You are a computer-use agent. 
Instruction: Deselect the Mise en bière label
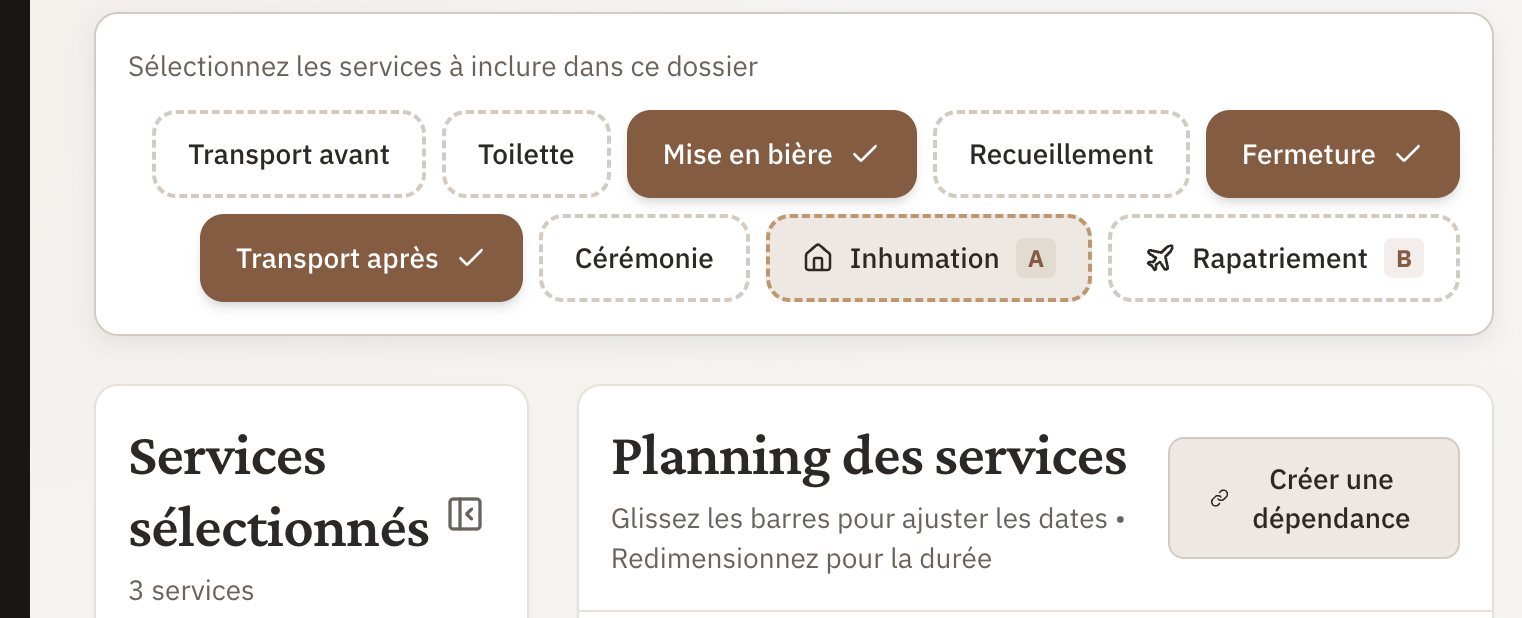[747, 155]
